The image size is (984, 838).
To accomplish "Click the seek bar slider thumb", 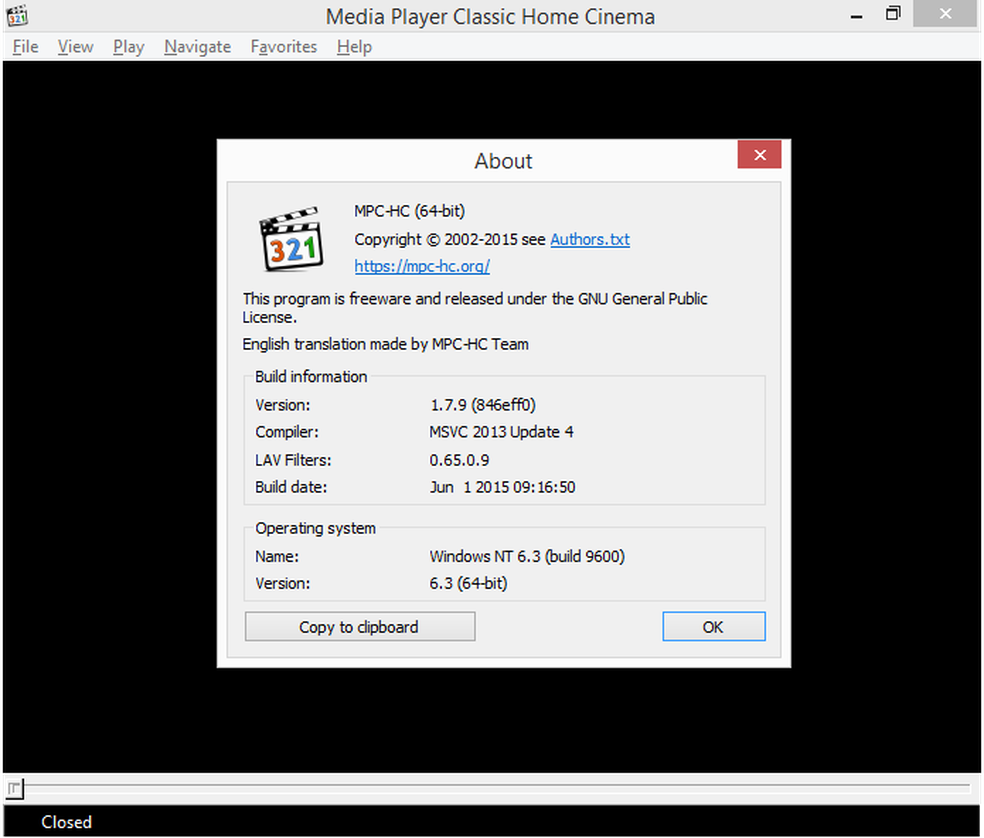I will click(x=14, y=788).
